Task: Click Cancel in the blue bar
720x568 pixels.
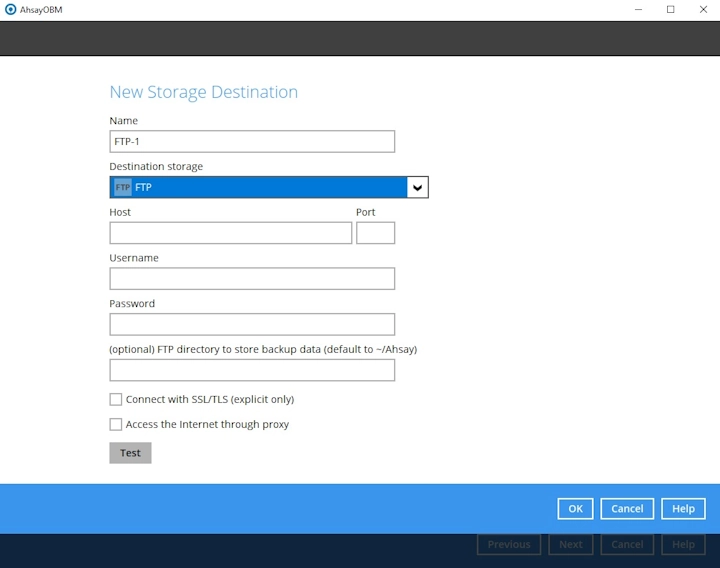Action: [x=627, y=509]
